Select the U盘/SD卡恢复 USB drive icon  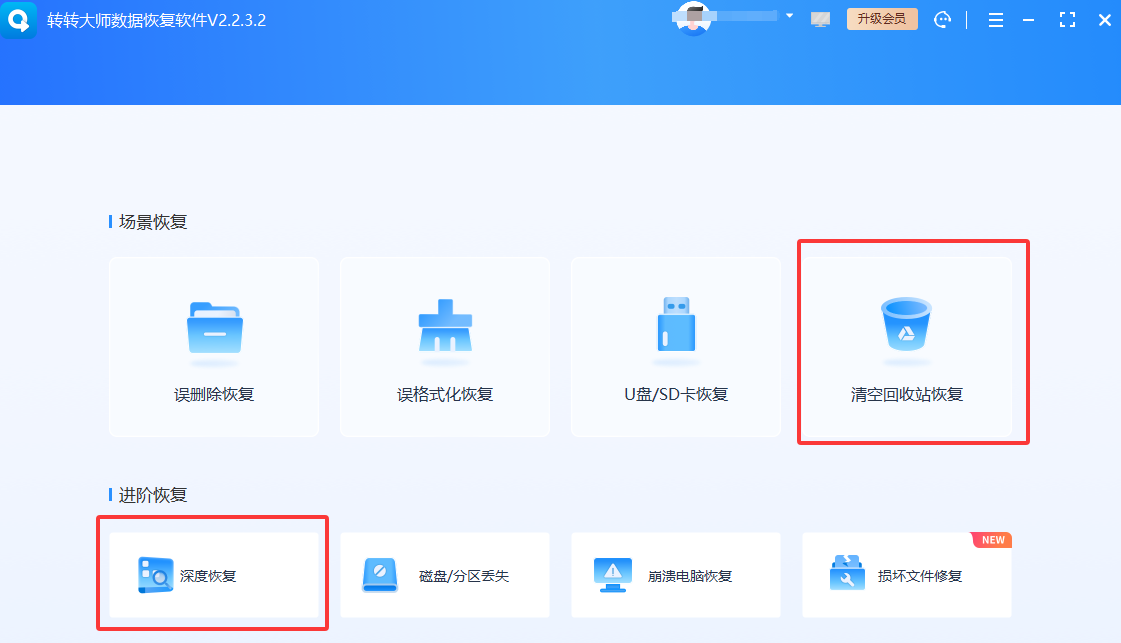(x=676, y=324)
